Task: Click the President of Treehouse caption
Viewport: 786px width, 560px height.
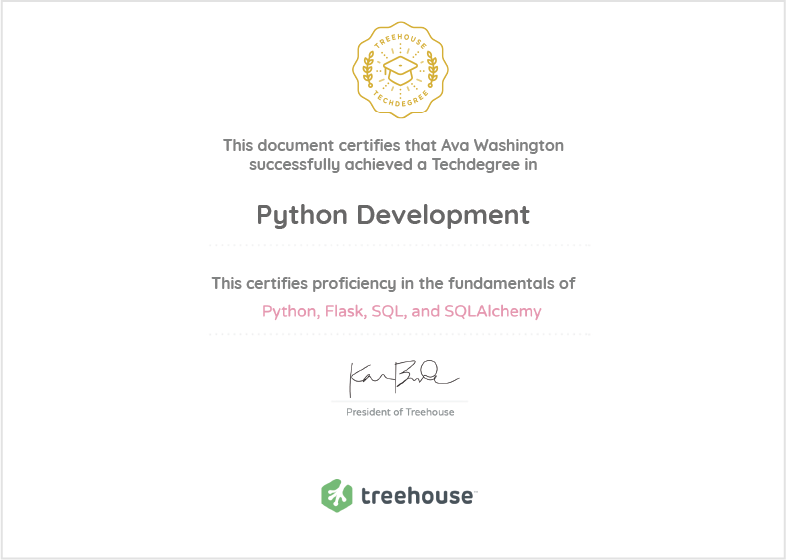Action: coord(400,412)
